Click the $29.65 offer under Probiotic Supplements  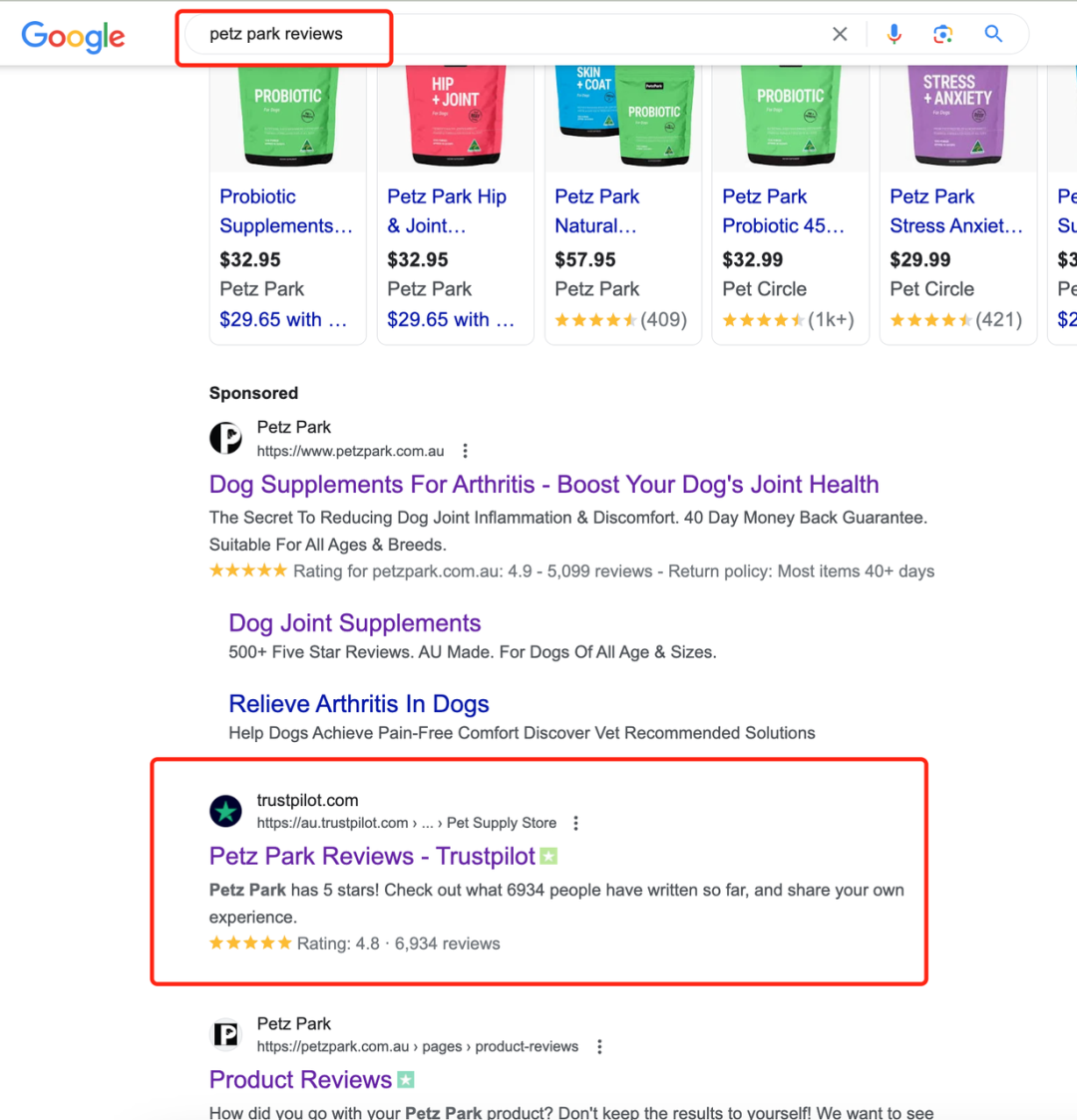(283, 319)
